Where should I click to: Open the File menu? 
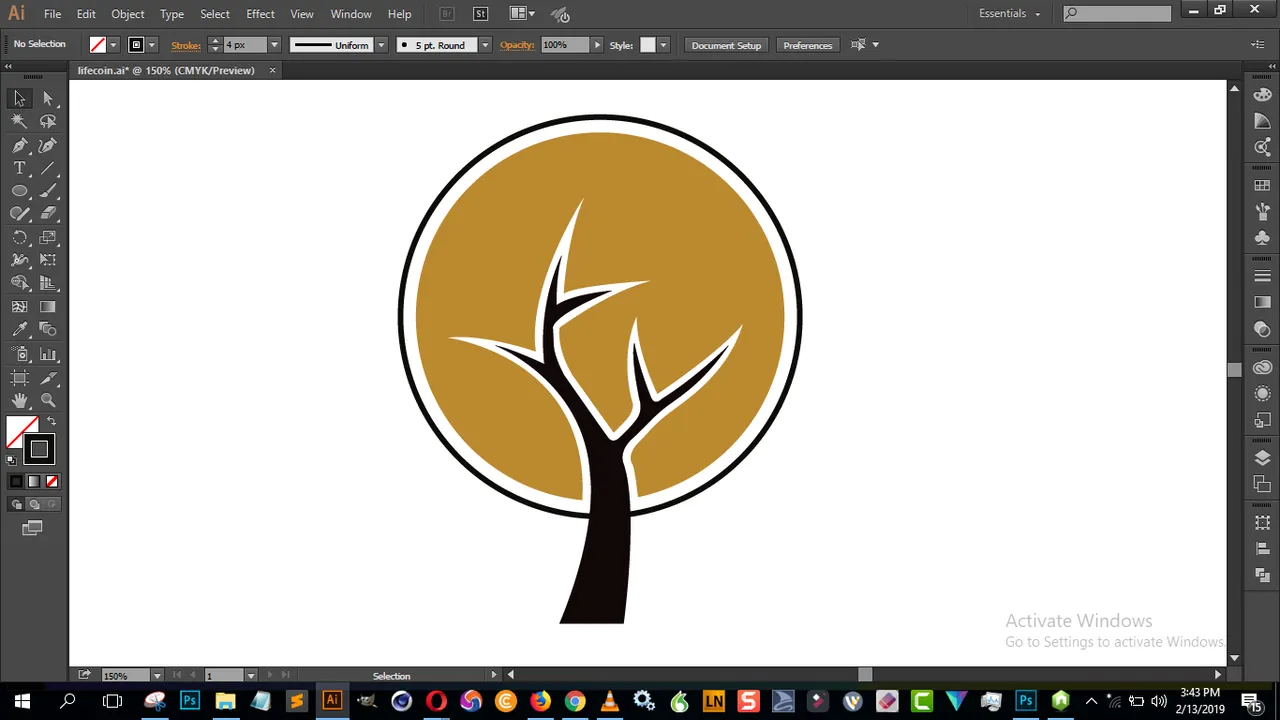[x=52, y=14]
